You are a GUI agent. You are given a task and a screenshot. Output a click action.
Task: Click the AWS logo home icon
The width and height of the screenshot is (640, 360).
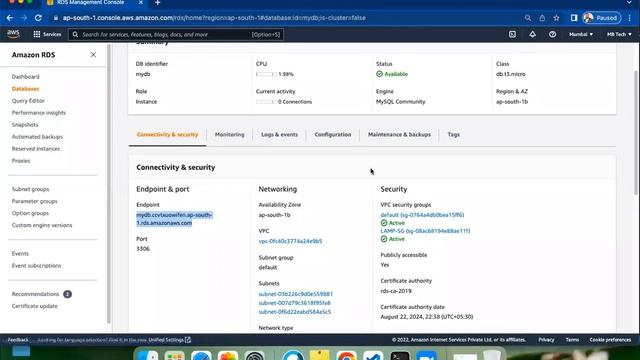tap(13, 34)
